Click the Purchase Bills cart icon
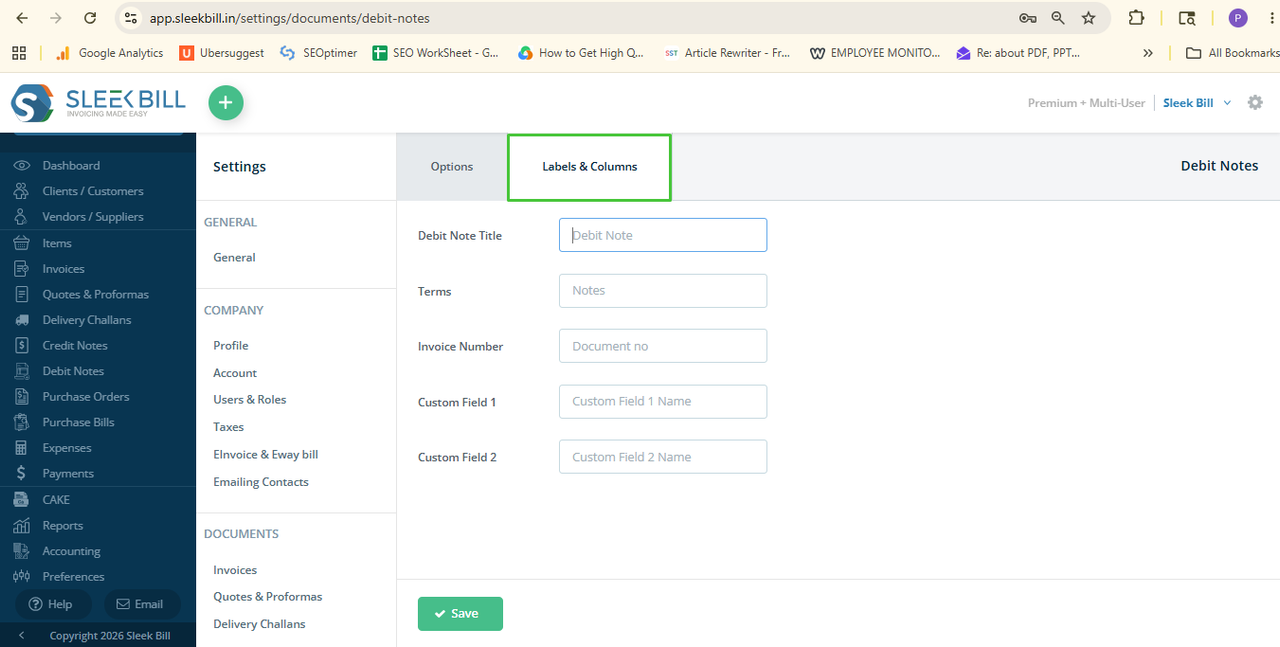This screenshot has height=647, width=1280. click(x=22, y=422)
